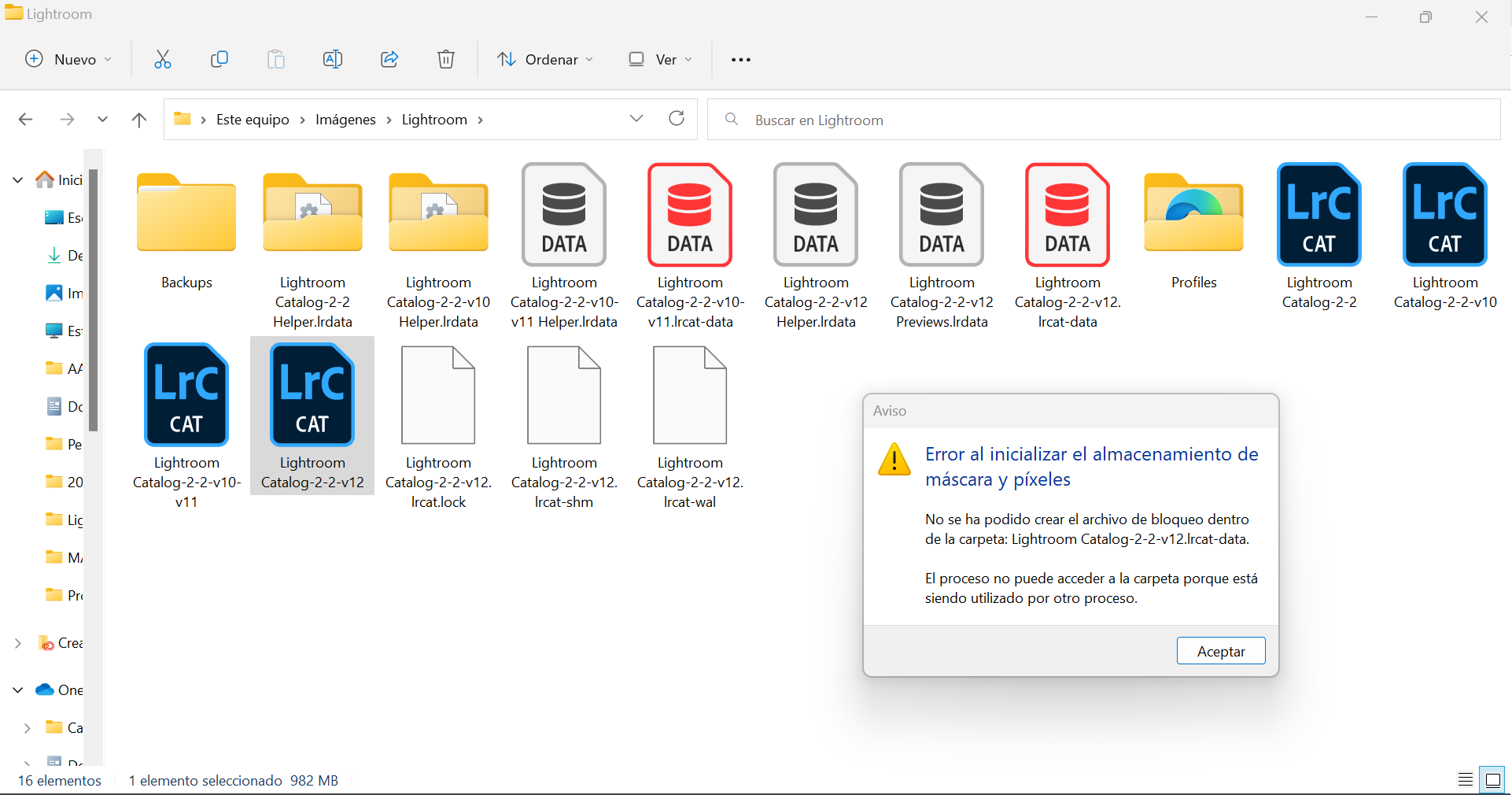Open the Documents item in the sidebar

point(64,407)
